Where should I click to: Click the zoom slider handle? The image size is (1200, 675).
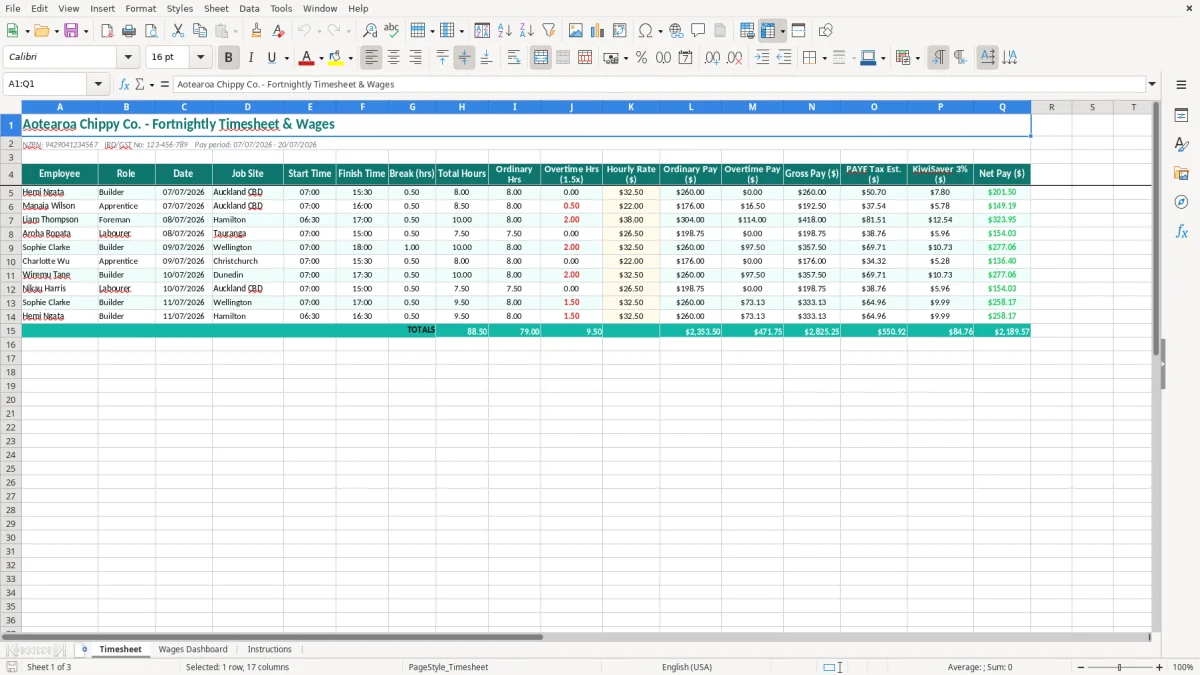click(1120, 667)
